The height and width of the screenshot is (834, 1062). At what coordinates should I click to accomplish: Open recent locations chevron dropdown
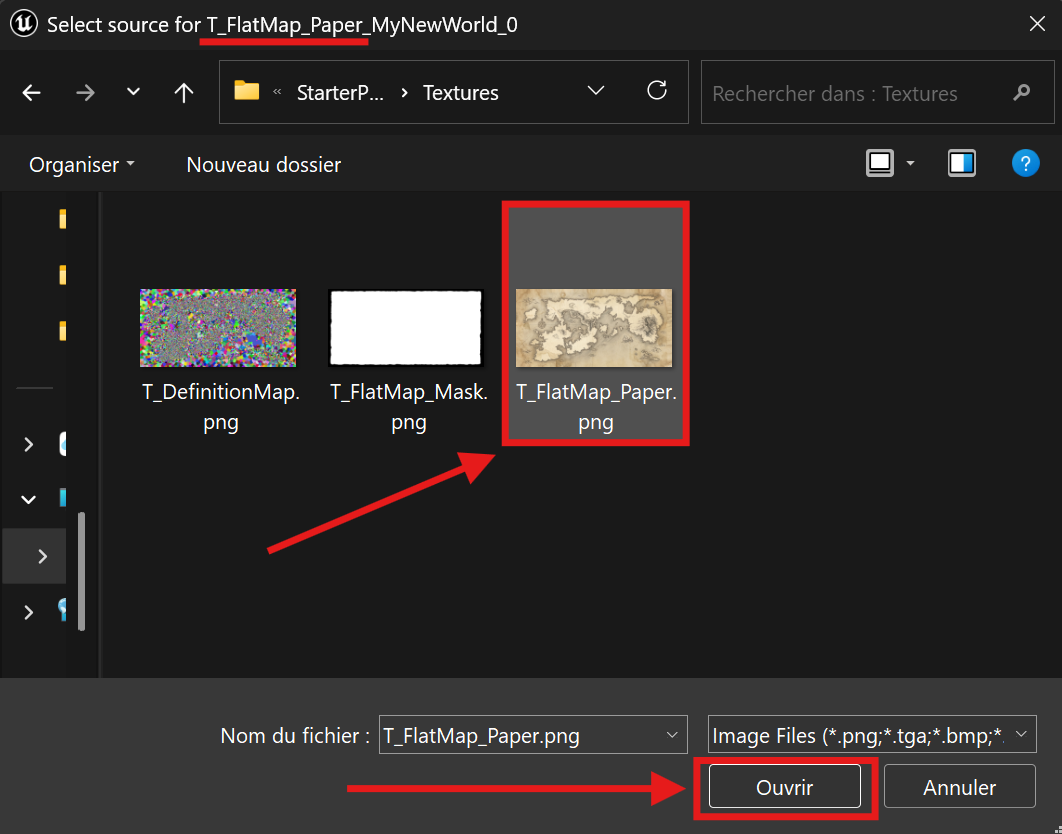pyautogui.click(x=133, y=91)
